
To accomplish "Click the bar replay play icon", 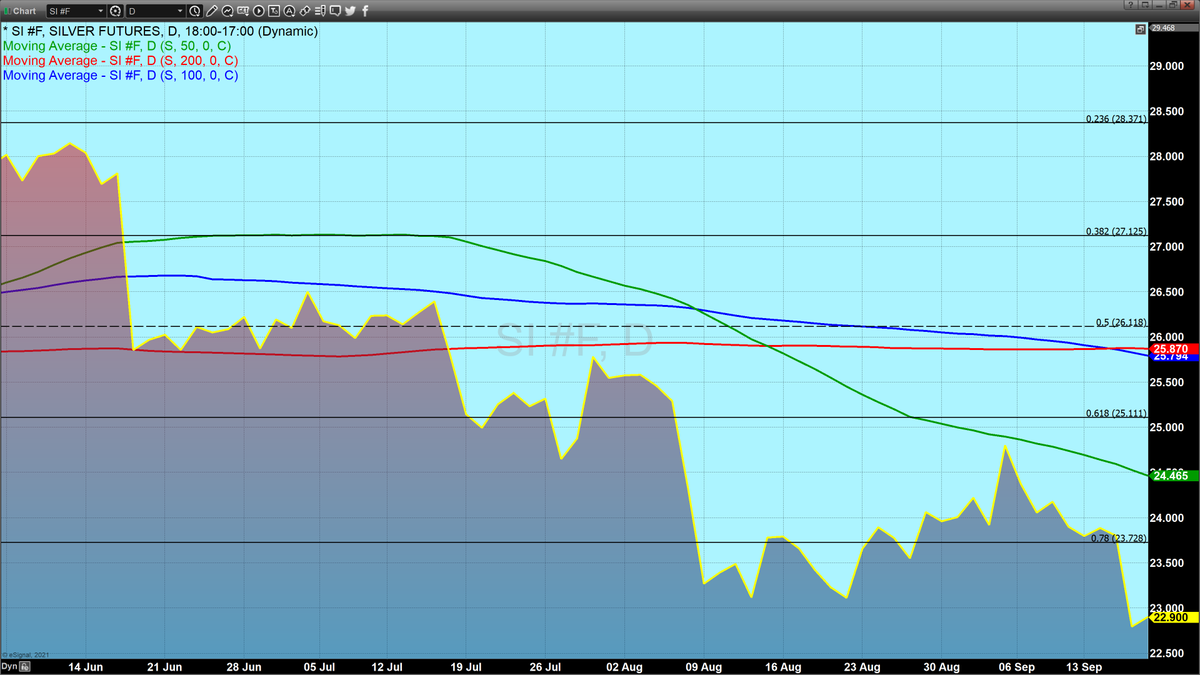I will pos(258,11).
